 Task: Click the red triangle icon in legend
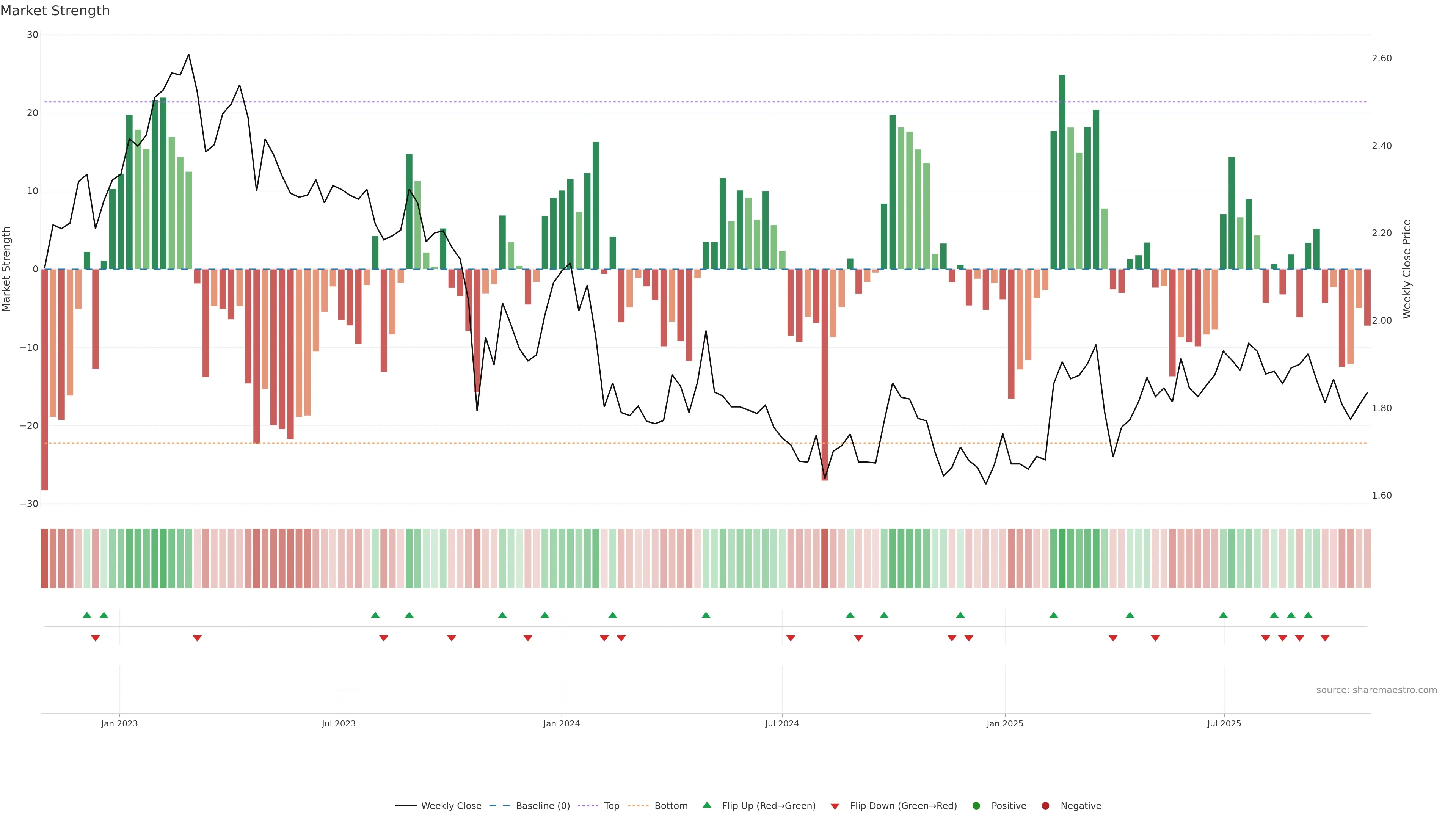(x=835, y=806)
